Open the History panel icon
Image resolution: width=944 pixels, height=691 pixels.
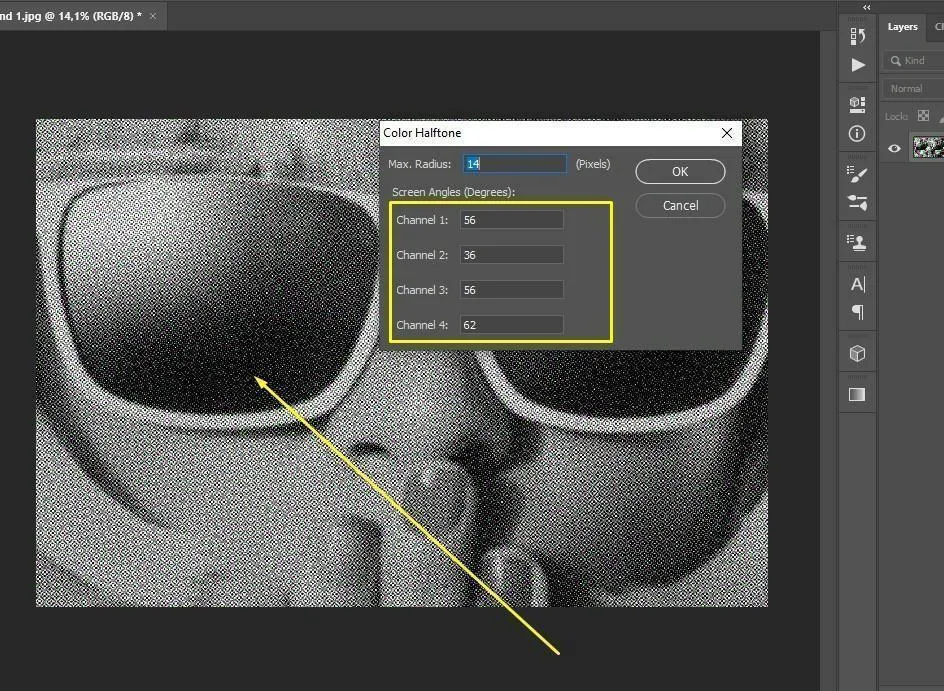click(857, 36)
